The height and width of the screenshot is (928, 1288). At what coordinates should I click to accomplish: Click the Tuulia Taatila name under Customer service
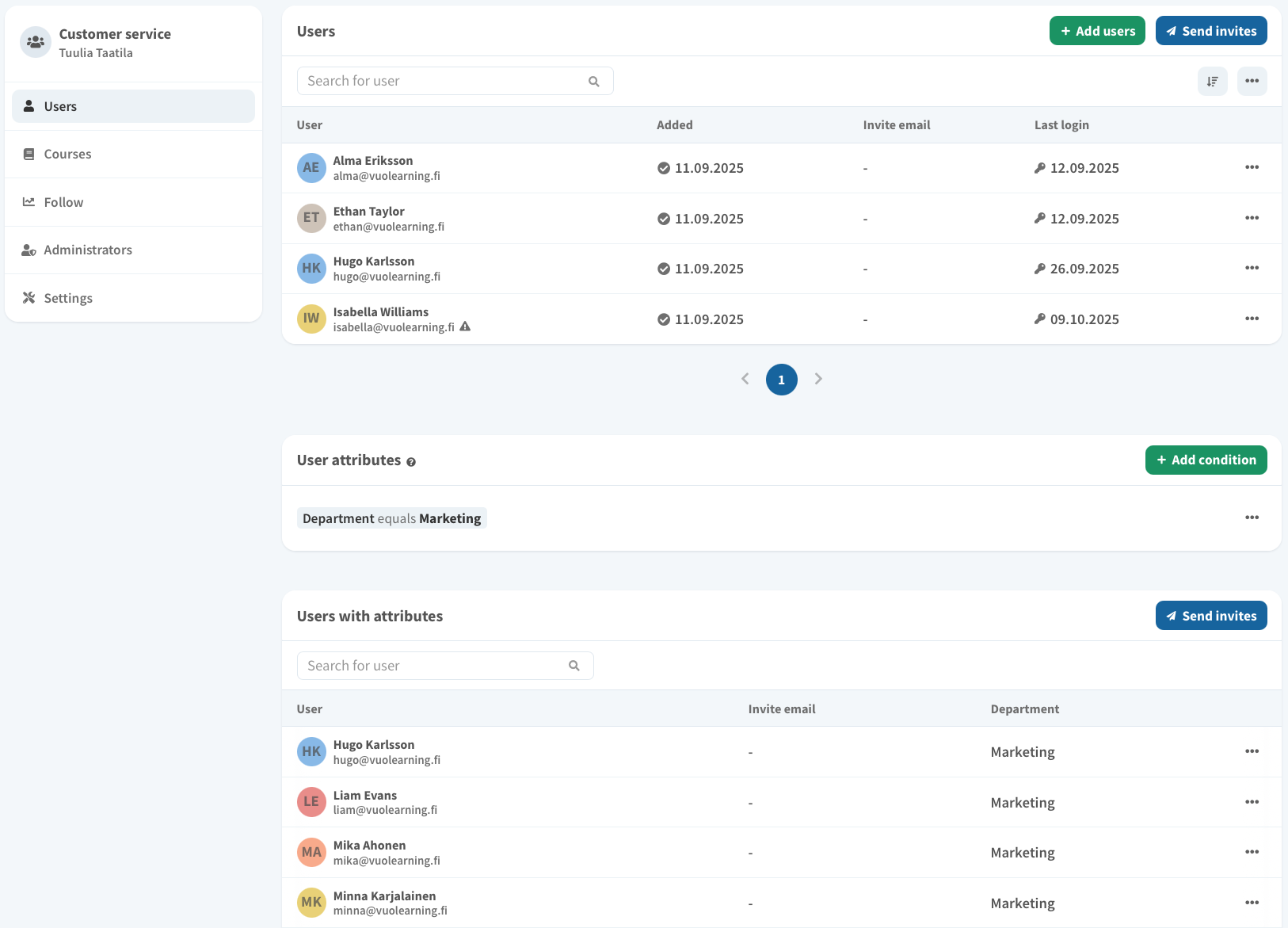tap(96, 53)
